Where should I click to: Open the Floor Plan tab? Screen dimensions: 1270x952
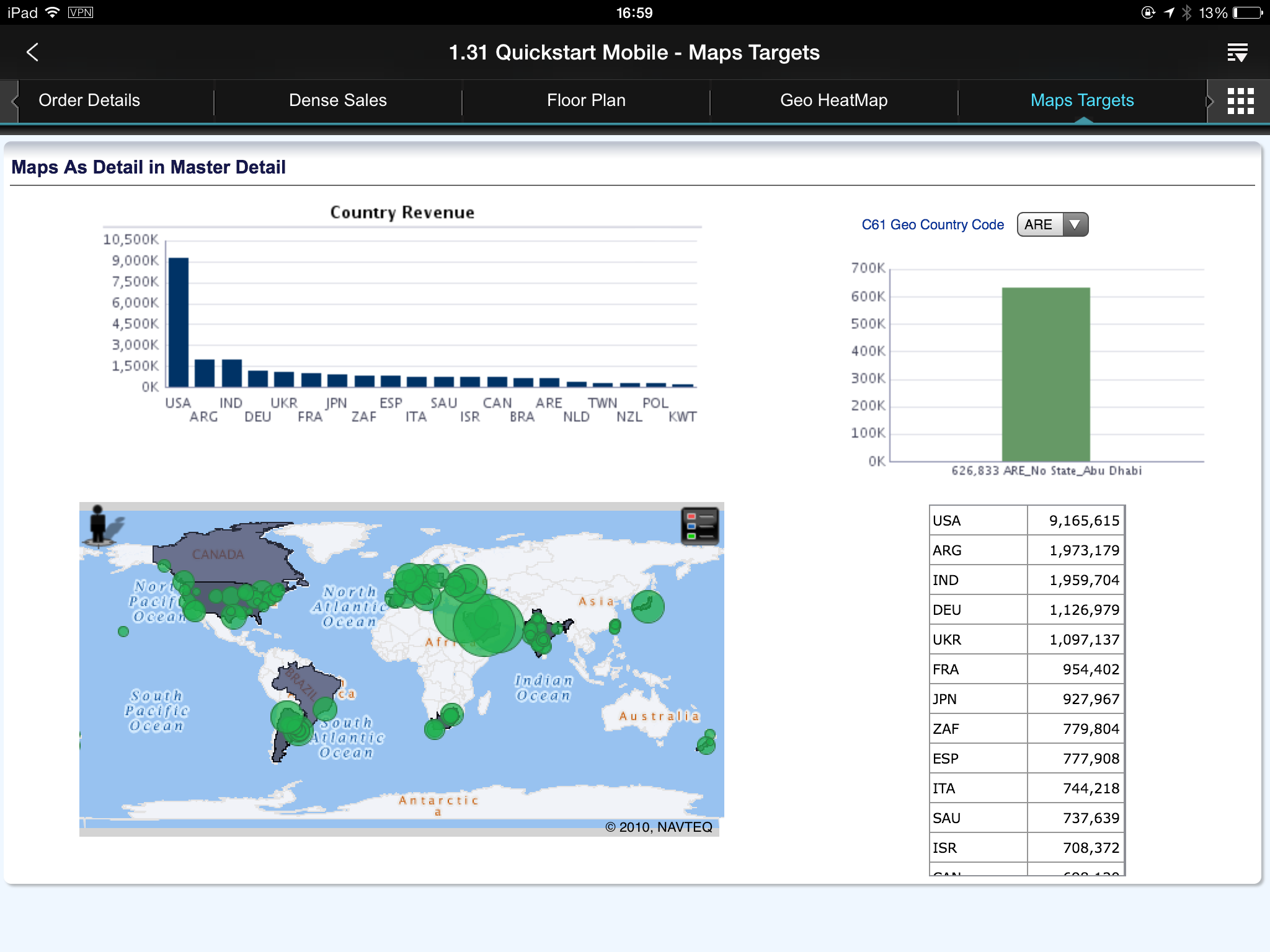(x=586, y=100)
